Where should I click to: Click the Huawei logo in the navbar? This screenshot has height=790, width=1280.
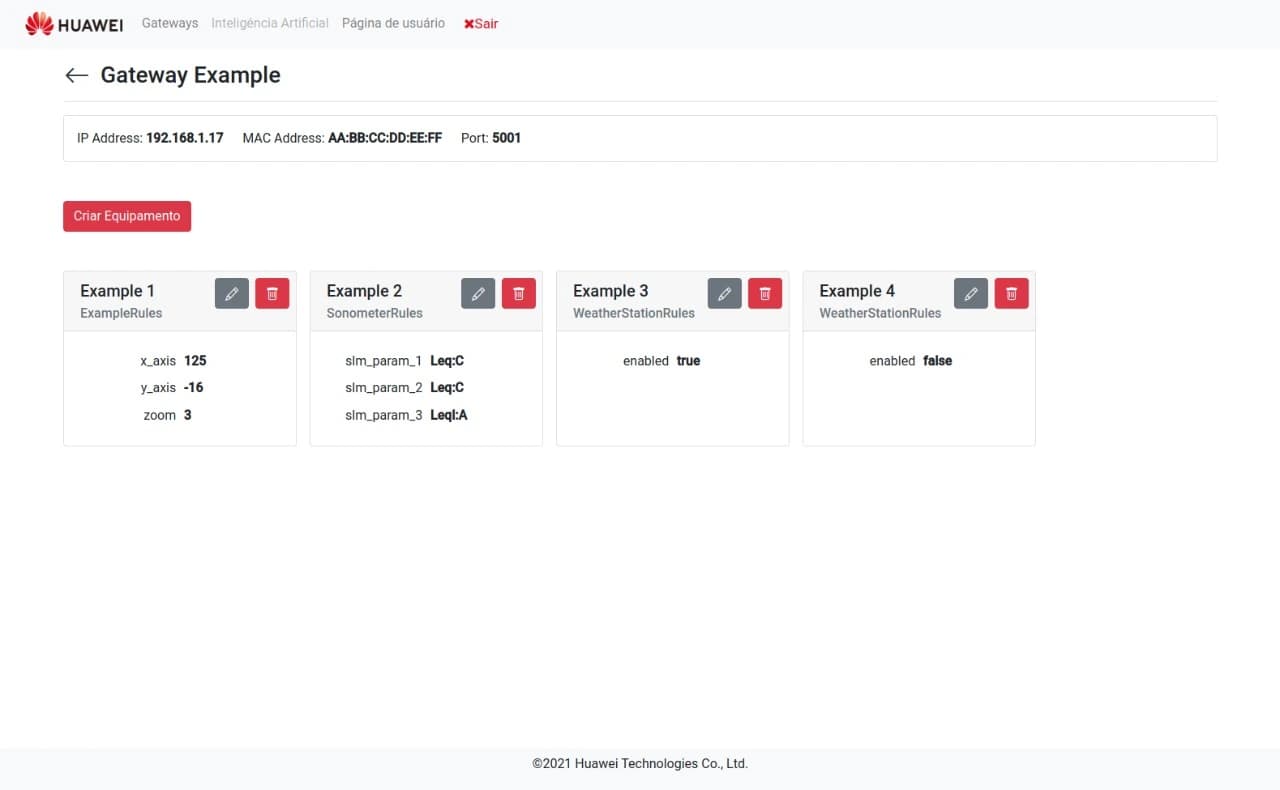pos(74,24)
